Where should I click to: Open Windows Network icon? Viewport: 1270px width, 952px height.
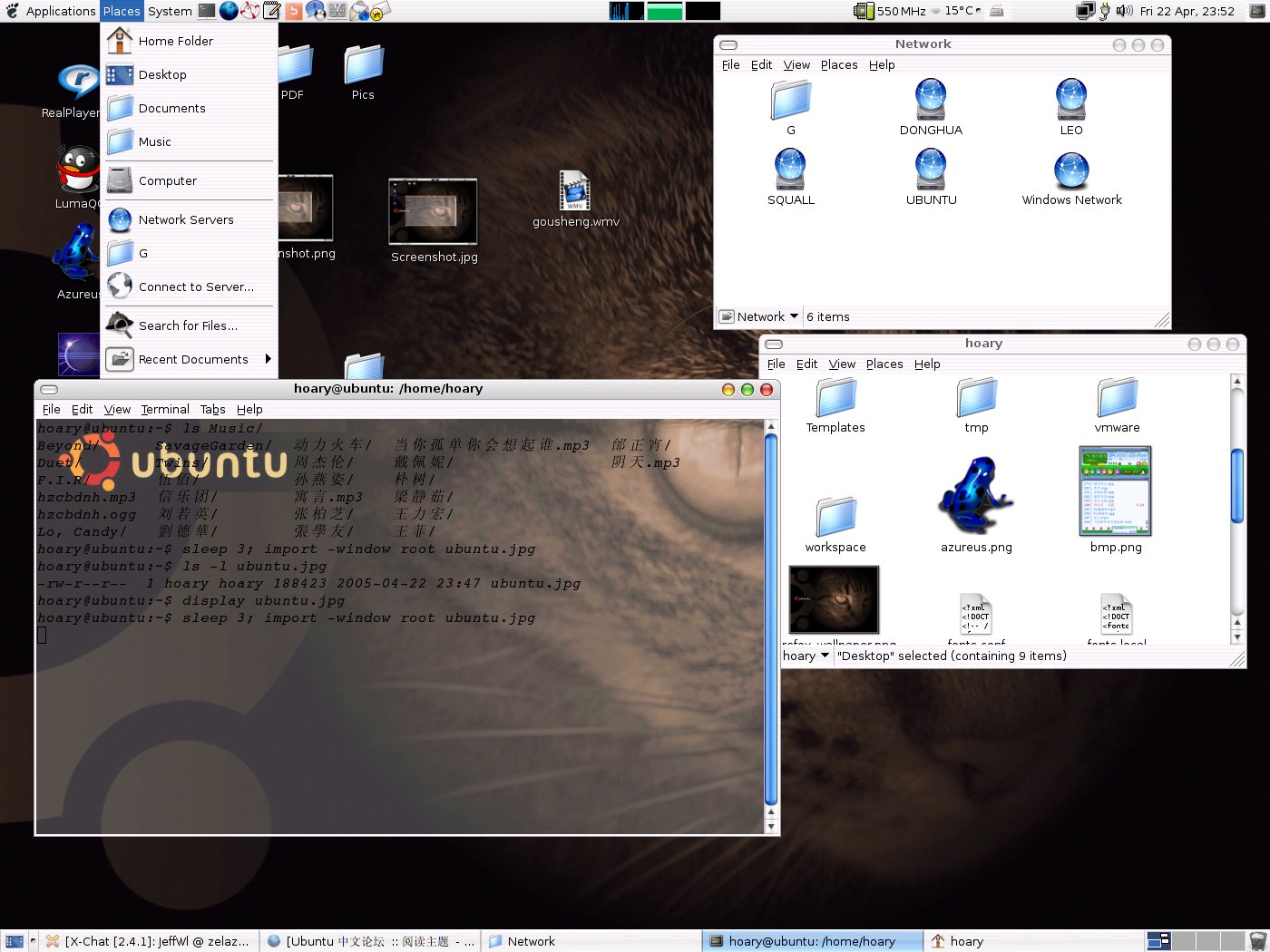1071,177
